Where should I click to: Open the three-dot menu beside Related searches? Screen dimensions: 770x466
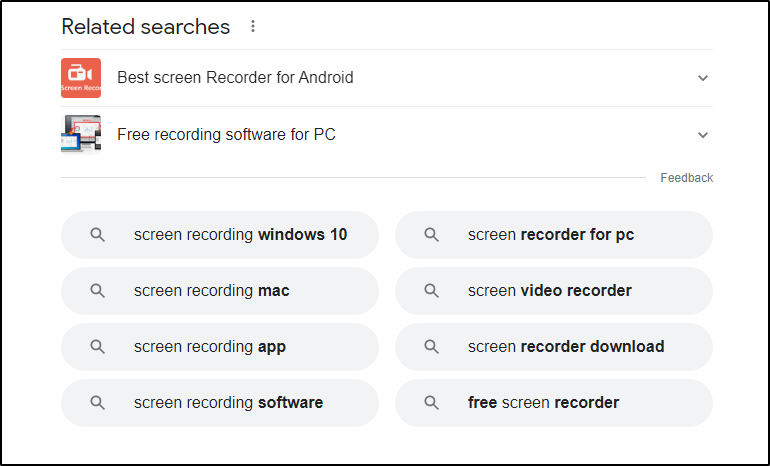pyautogui.click(x=253, y=27)
